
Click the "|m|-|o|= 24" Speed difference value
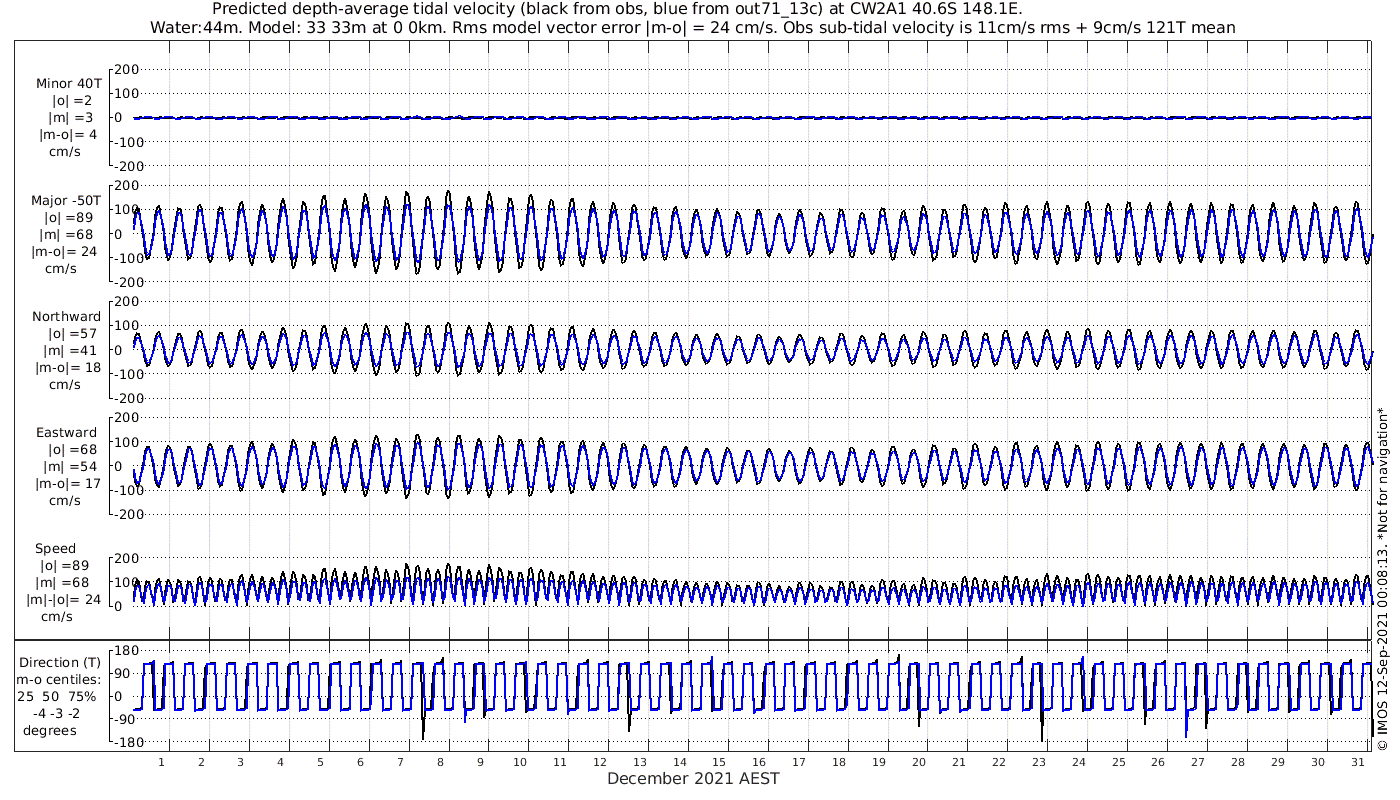pyautogui.click(x=64, y=600)
